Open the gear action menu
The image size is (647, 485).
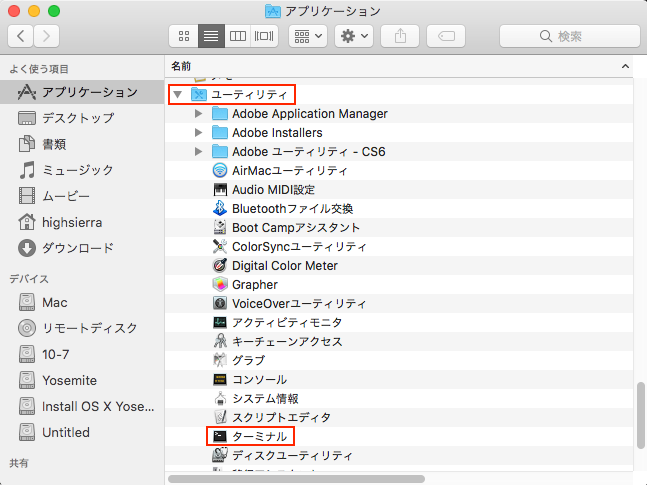click(x=354, y=36)
